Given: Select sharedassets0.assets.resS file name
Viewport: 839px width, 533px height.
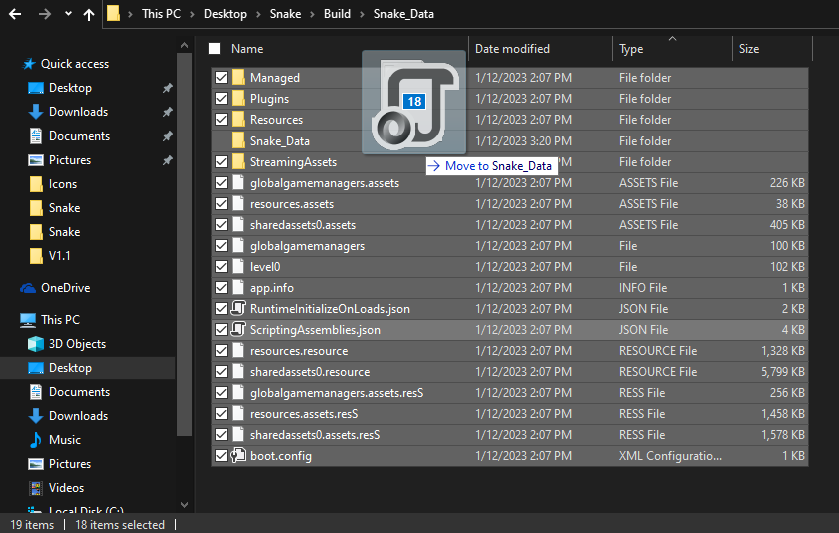Looking at the screenshot, I should tap(315, 435).
